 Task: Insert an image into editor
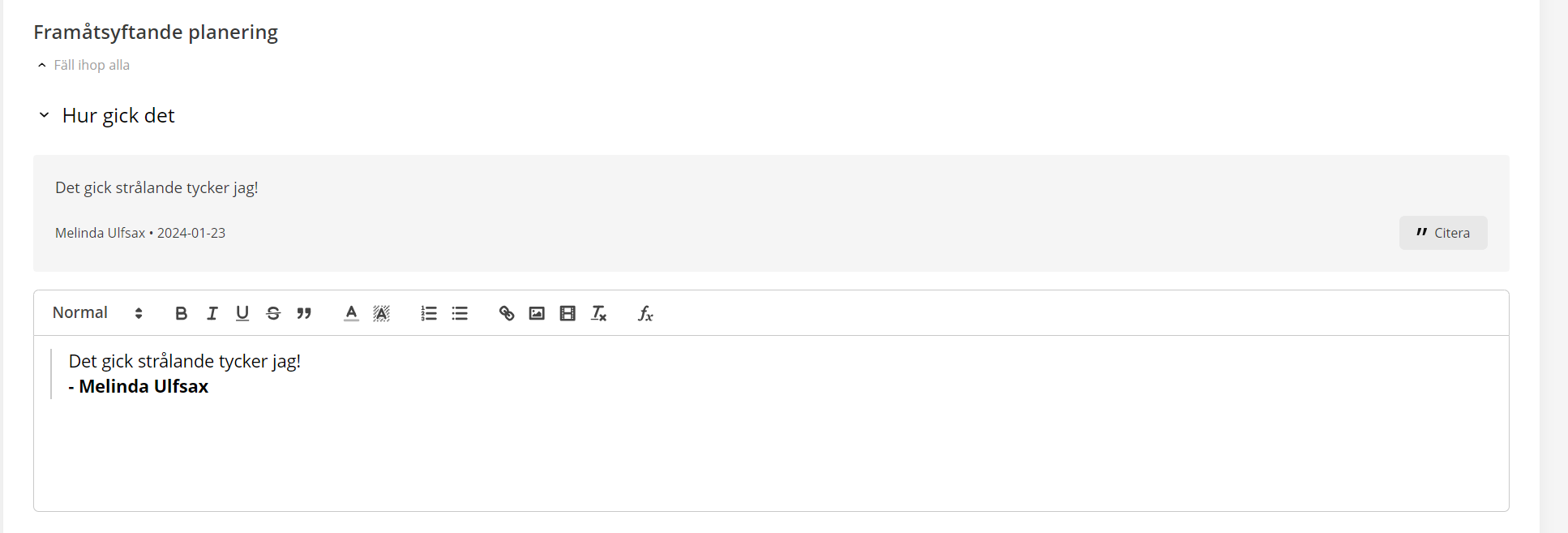537,313
